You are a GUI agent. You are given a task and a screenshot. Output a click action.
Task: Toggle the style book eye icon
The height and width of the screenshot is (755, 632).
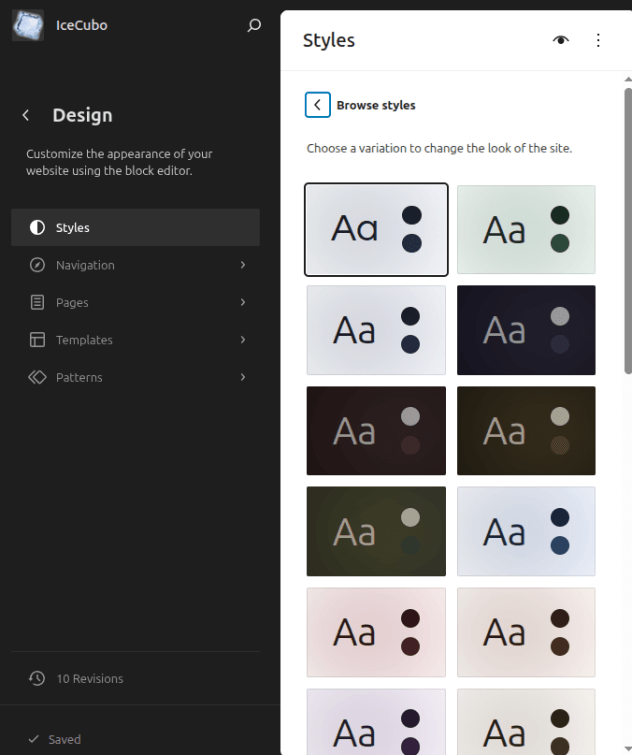coord(560,40)
